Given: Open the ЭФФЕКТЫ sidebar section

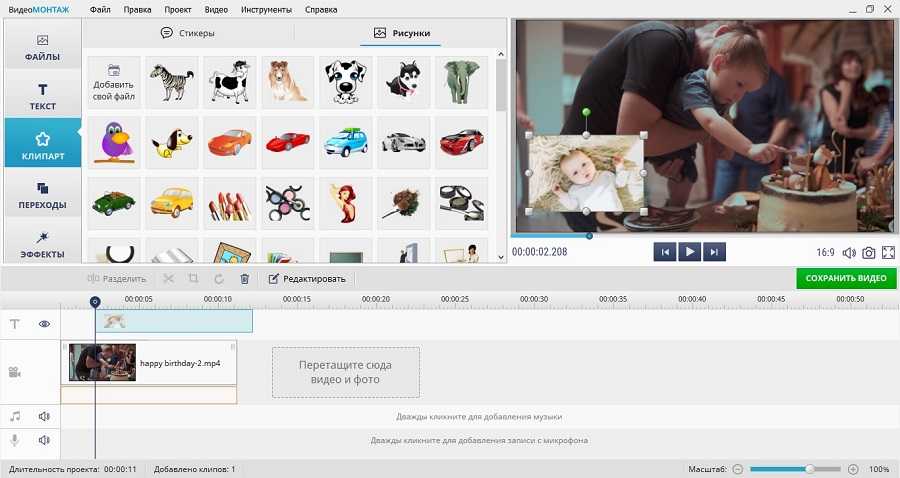Looking at the screenshot, I should pos(42,244).
